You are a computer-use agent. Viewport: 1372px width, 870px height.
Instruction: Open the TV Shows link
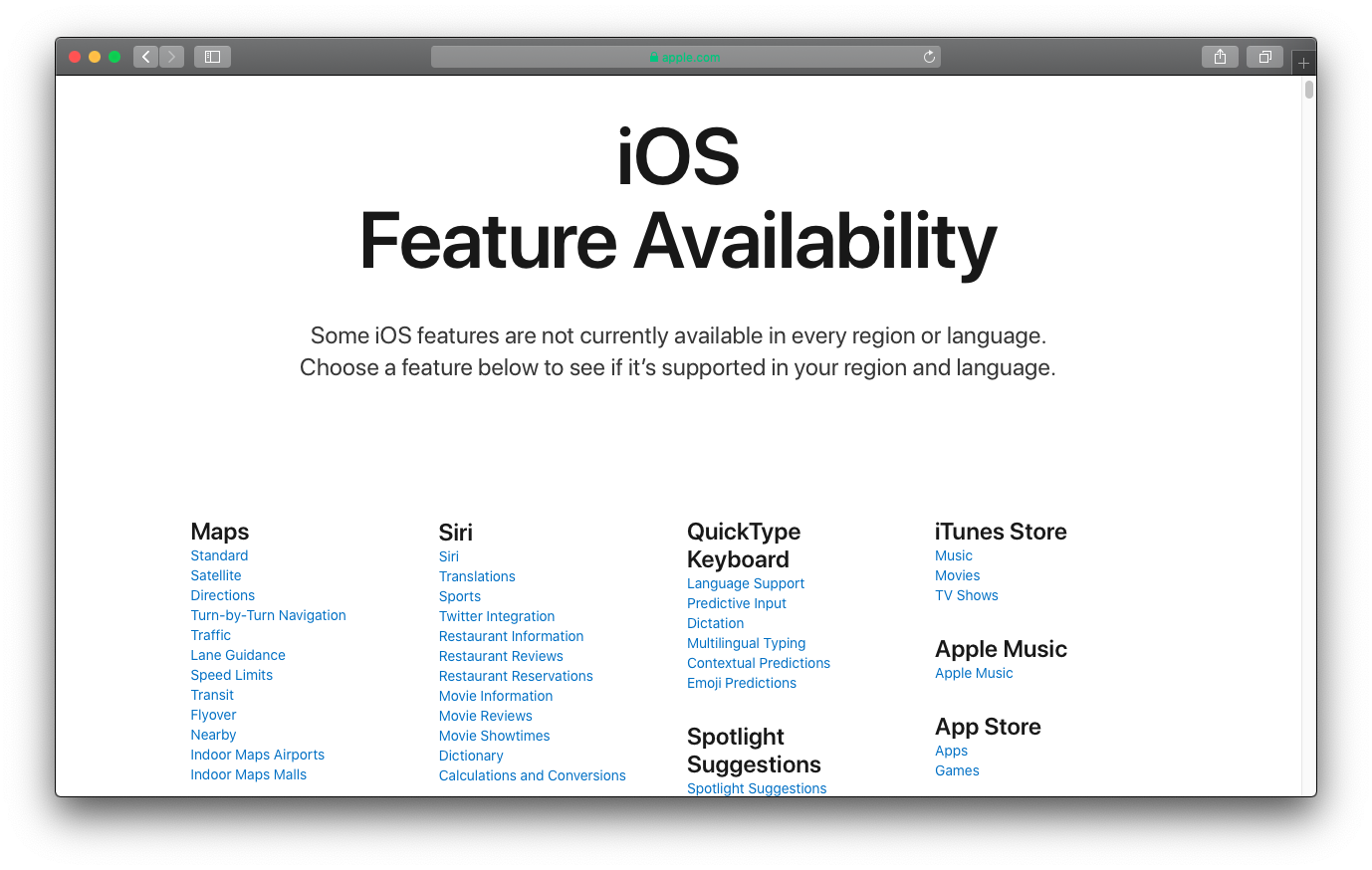(x=967, y=595)
